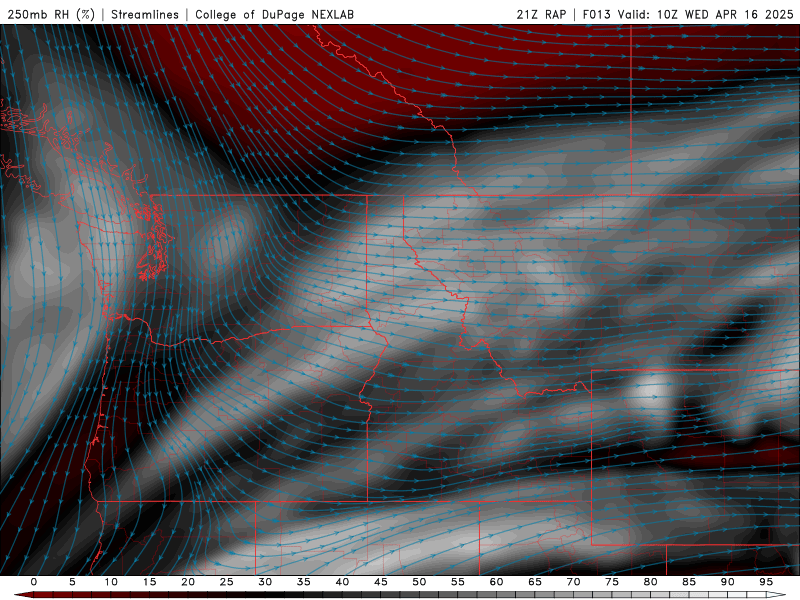Click the "250mb RH (%)" title text
The height and width of the screenshot is (600, 800).
tap(51, 14)
